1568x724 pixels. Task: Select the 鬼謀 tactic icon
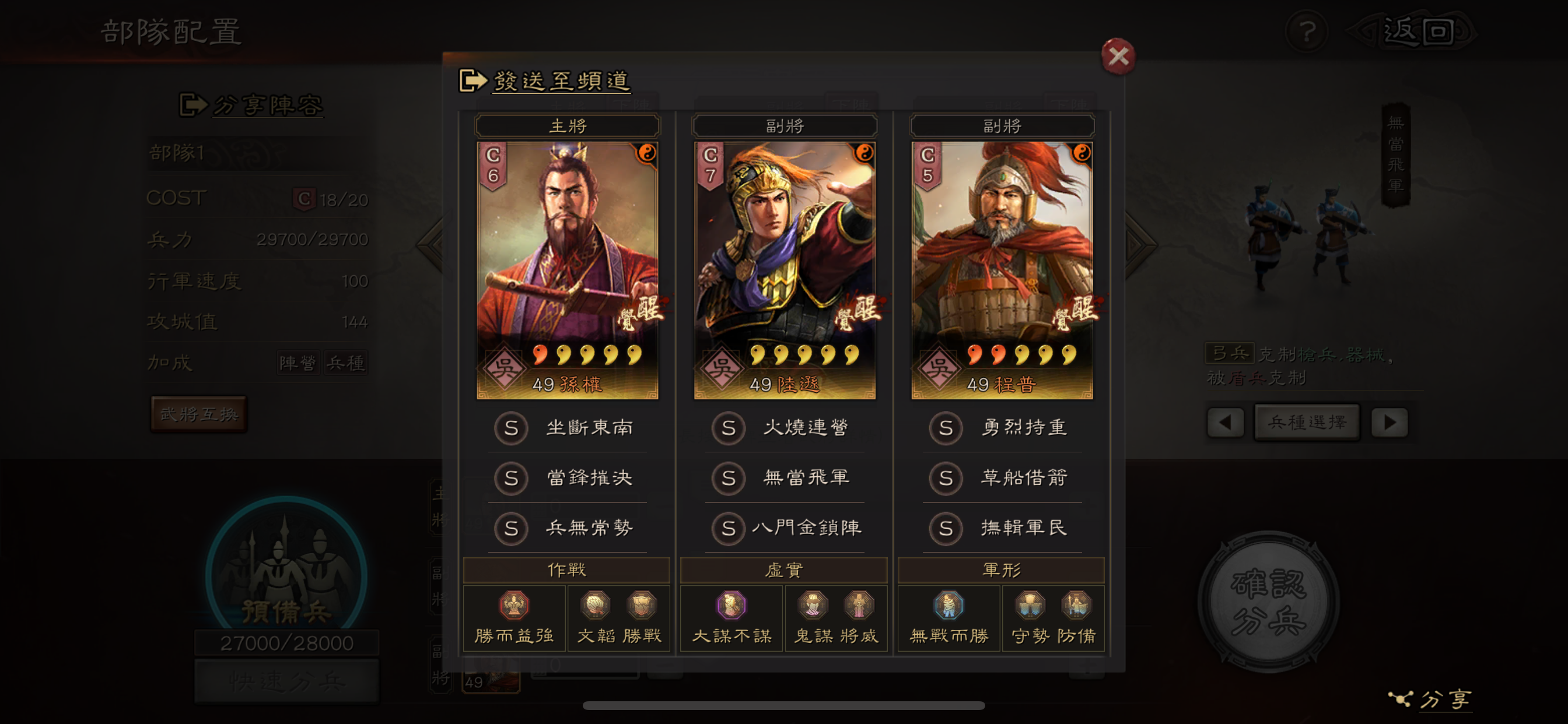coord(812,605)
